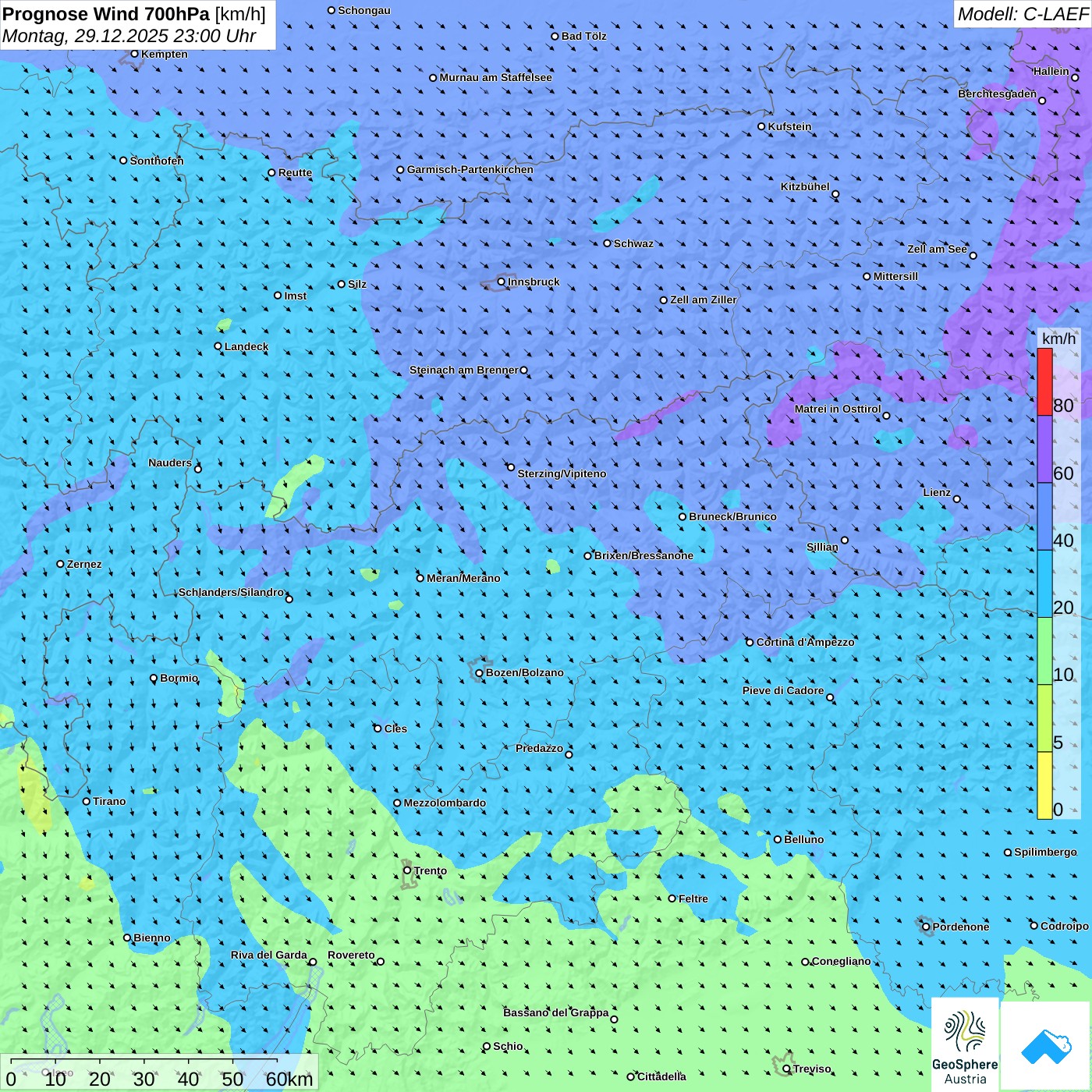The height and width of the screenshot is (1092, 1092).
Task: Click the Belluno city label
Action: (803, 839)
